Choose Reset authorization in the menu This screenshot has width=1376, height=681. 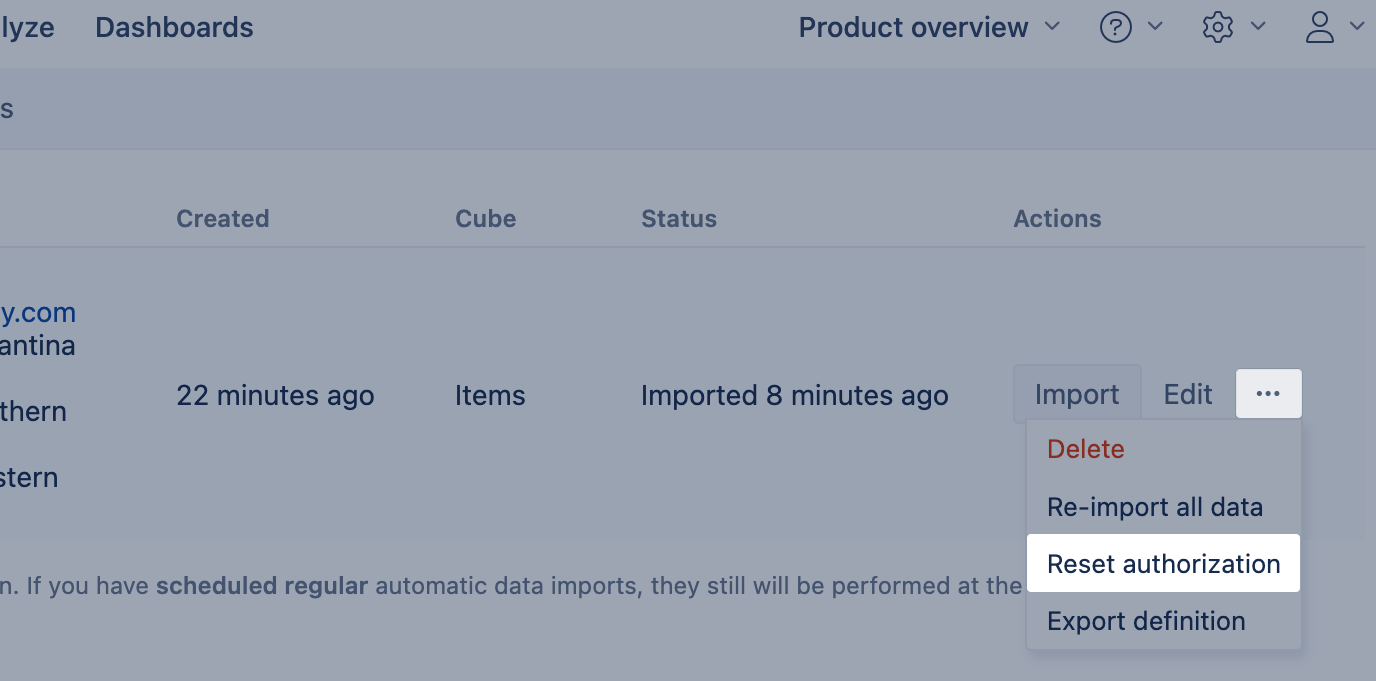tap(1163, 564)
